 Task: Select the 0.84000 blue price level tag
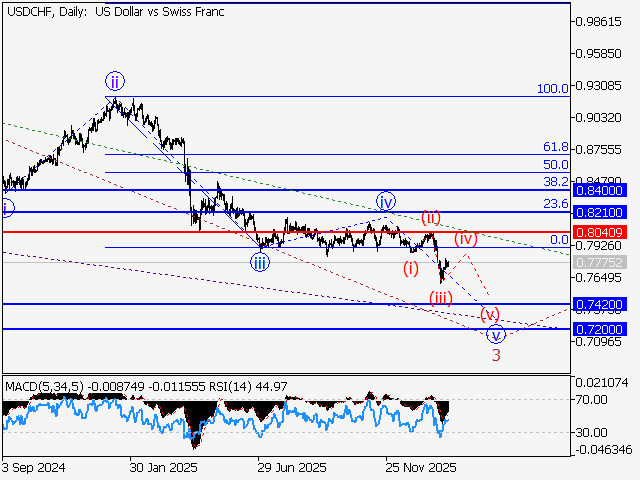(x=599, y=190)
